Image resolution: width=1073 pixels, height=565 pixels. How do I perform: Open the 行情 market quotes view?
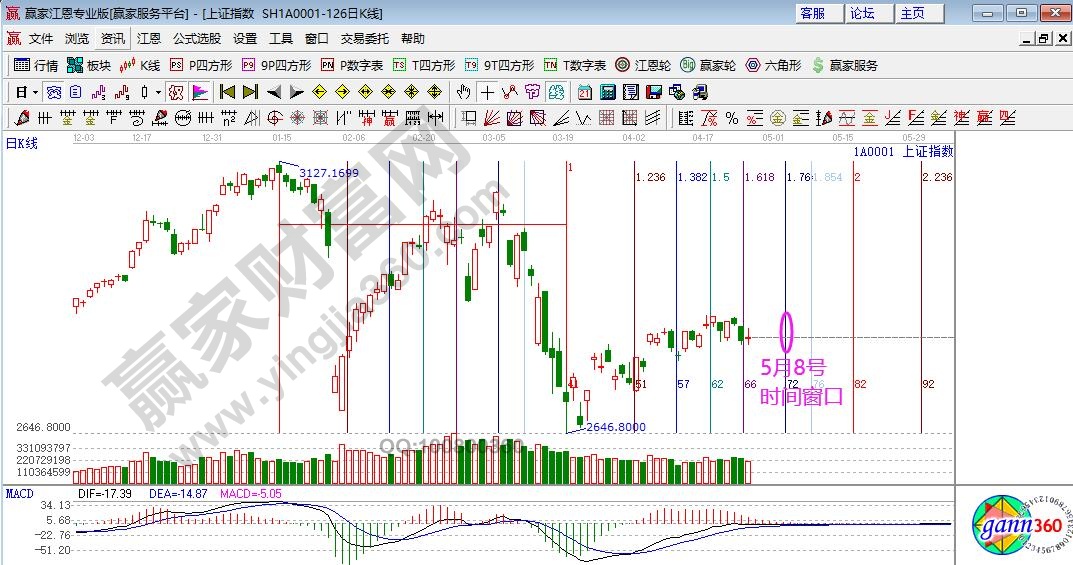click(x=36, y=65)
